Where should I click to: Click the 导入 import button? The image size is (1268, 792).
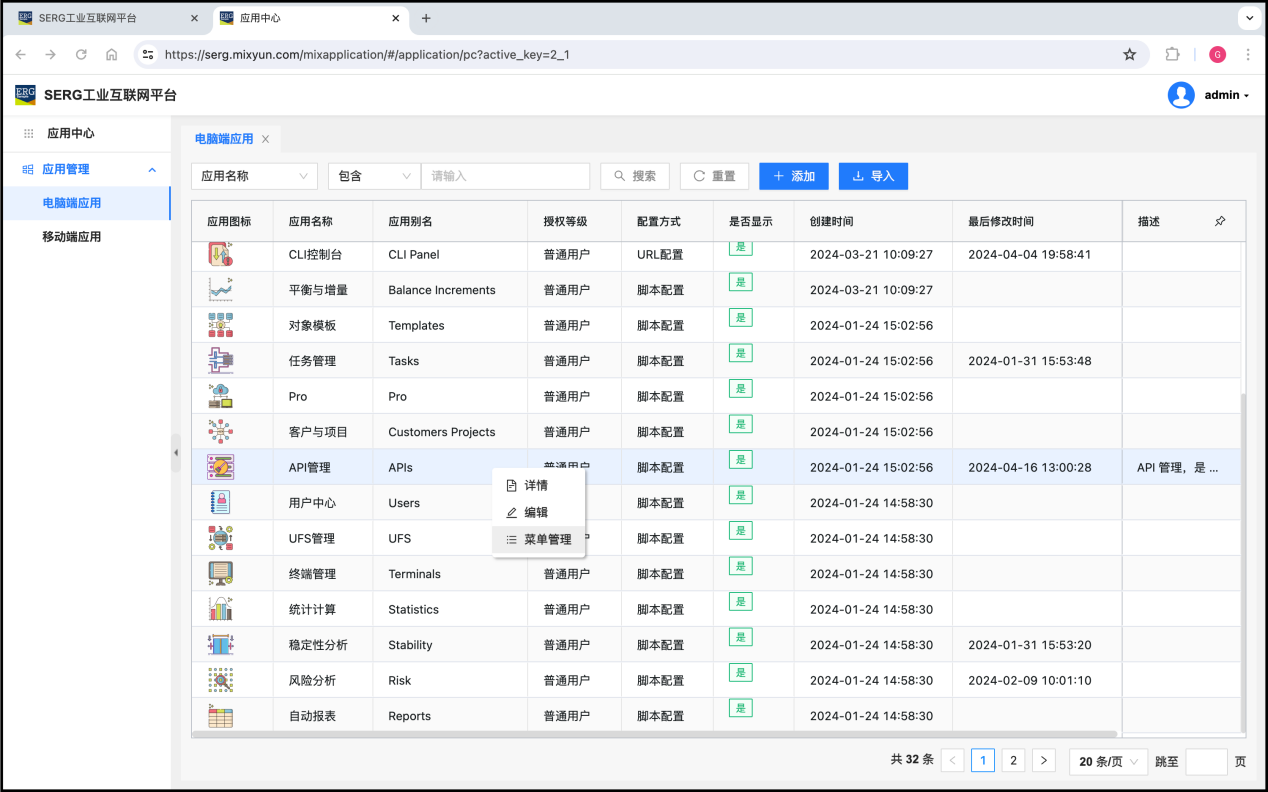[873, 176]
